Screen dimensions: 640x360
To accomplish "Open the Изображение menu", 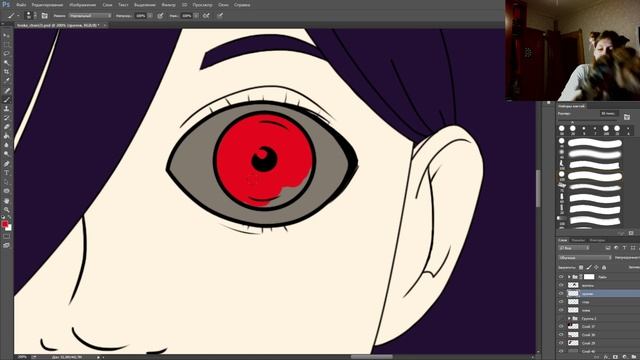I will coord(82,5).
